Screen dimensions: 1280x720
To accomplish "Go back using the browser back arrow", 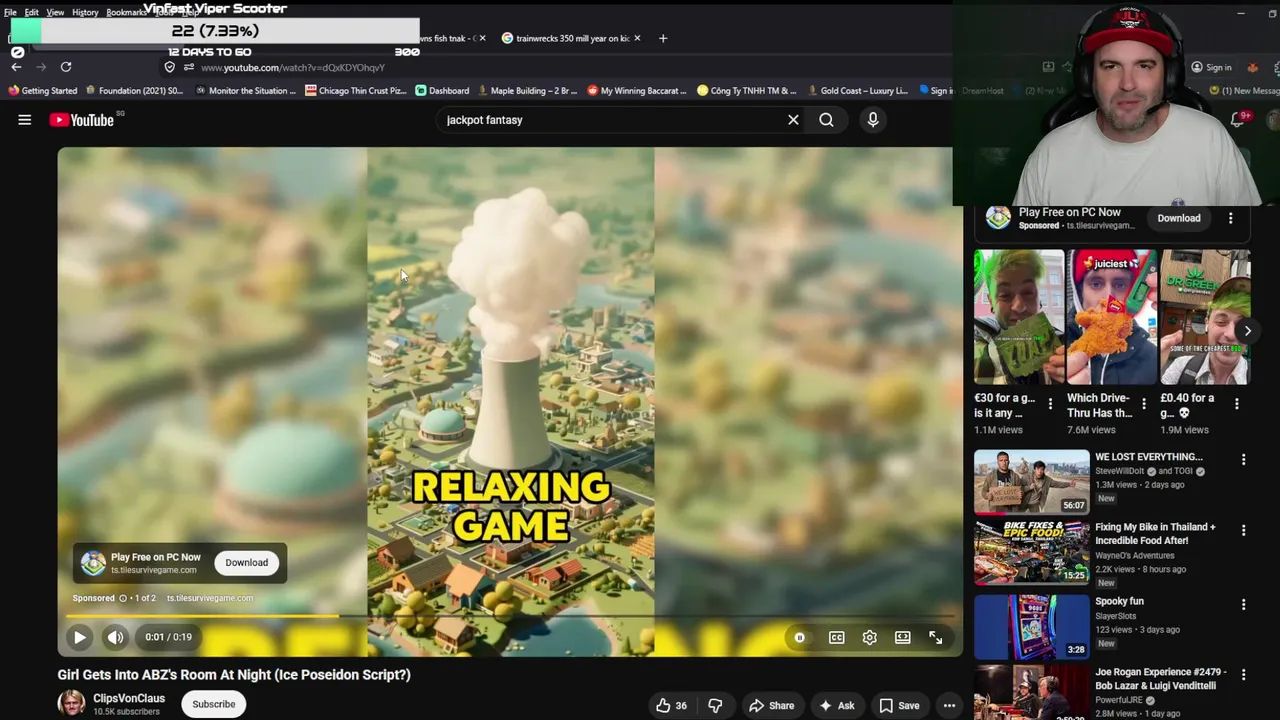I will [x=16, y=67].
